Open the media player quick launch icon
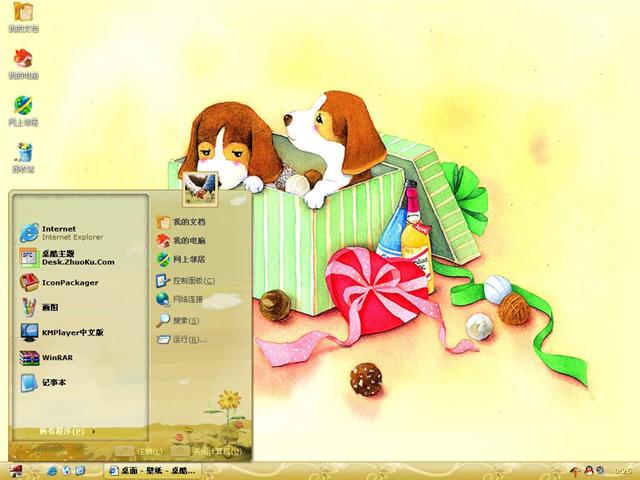Image resolution: width=640 pixels, height=480 pixels. (x=67, y=471)
